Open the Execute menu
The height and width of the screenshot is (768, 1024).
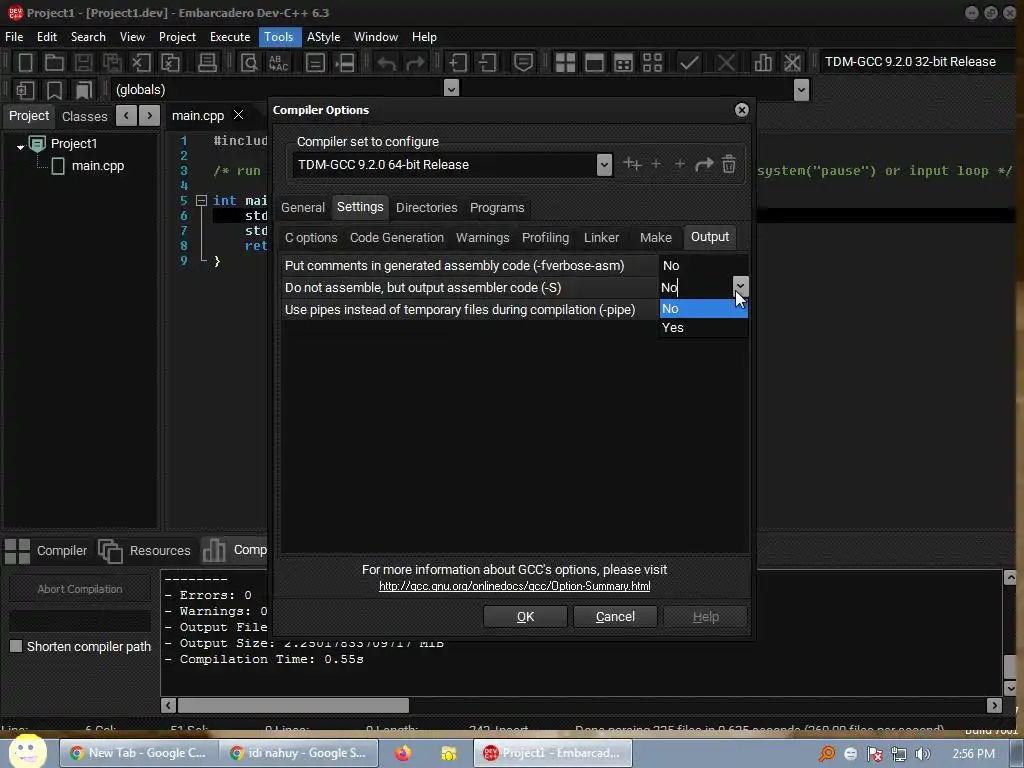[230, 37]
